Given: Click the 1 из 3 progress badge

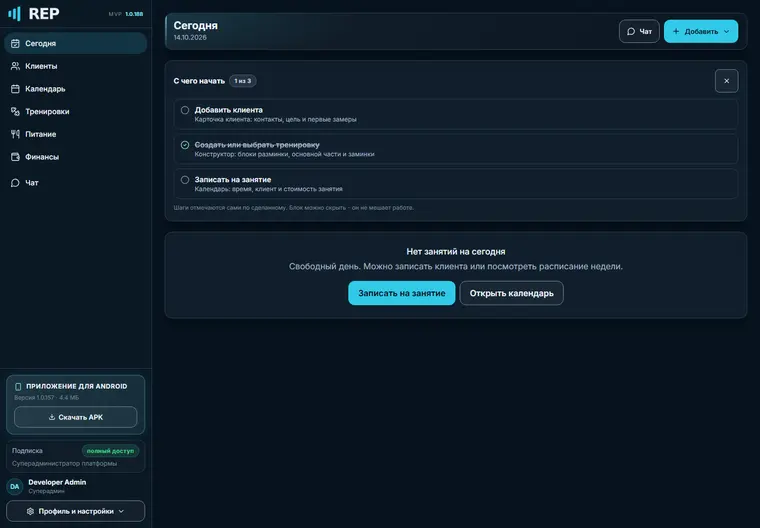Looking at the screenshot, I should pyautogui.click(x=243, y=81).
